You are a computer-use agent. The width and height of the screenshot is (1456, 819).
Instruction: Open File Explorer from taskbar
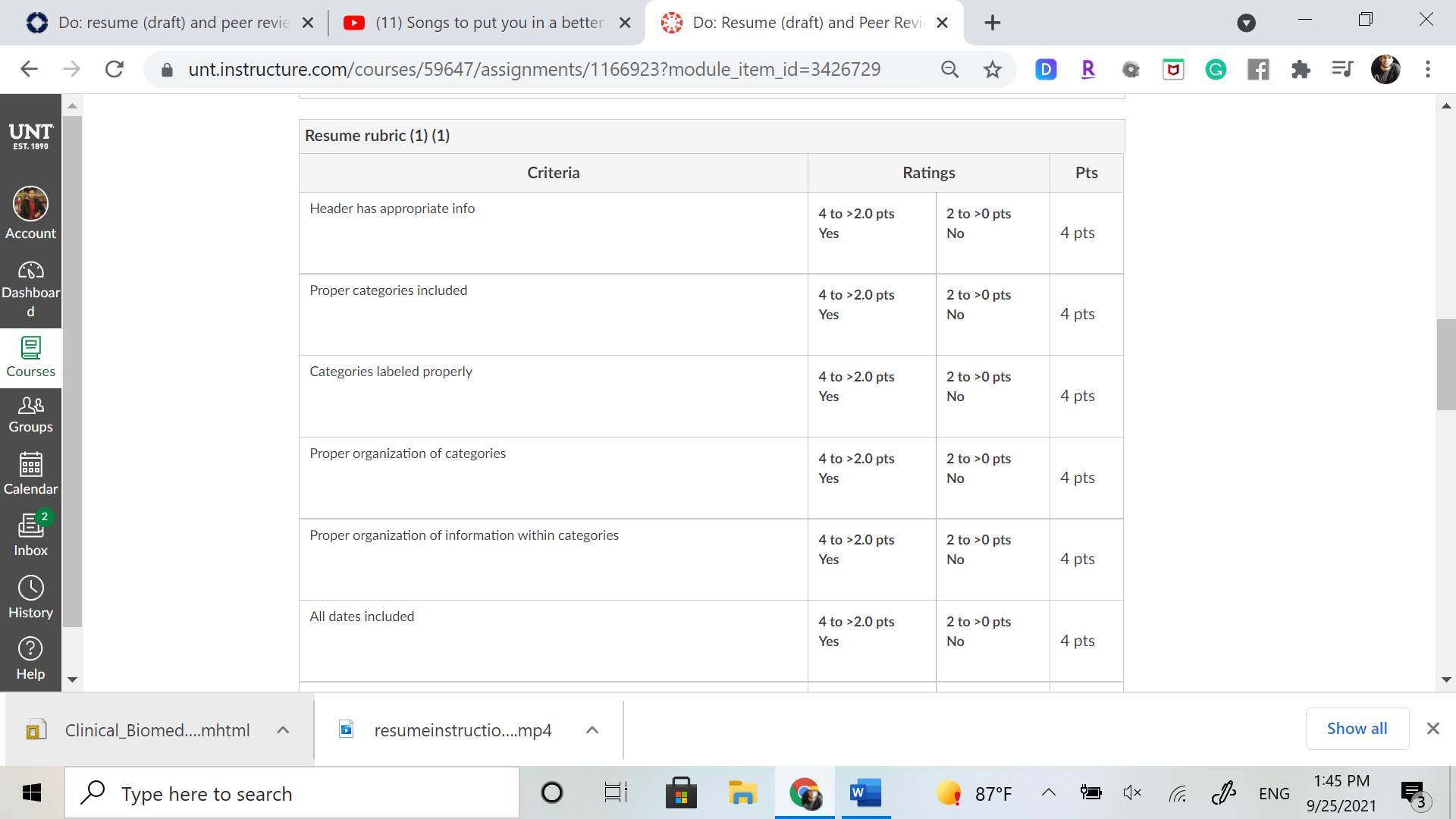point(742,793)
